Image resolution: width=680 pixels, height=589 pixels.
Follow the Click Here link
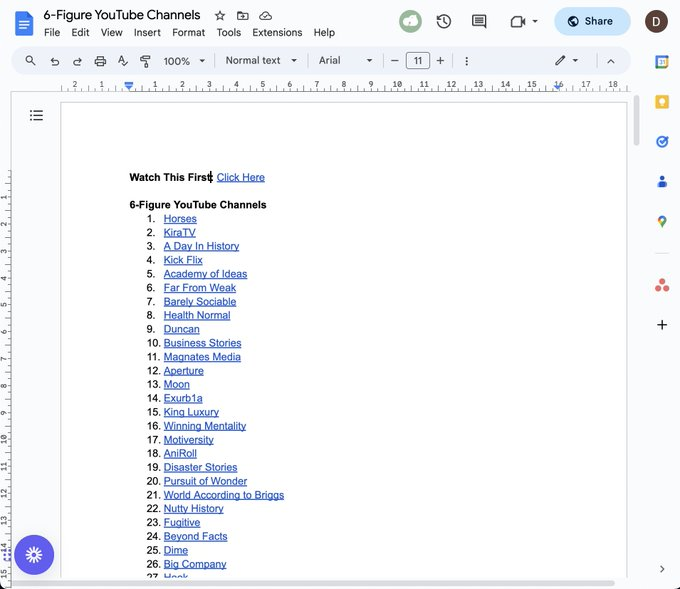241,177
